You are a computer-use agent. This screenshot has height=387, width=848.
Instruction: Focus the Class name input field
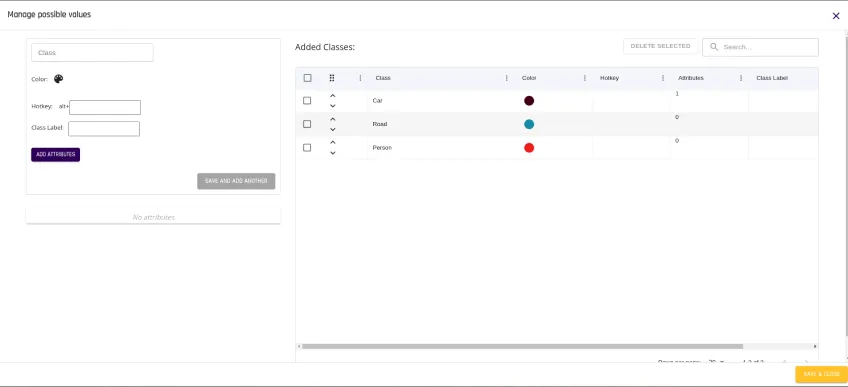tap(92, 52)
